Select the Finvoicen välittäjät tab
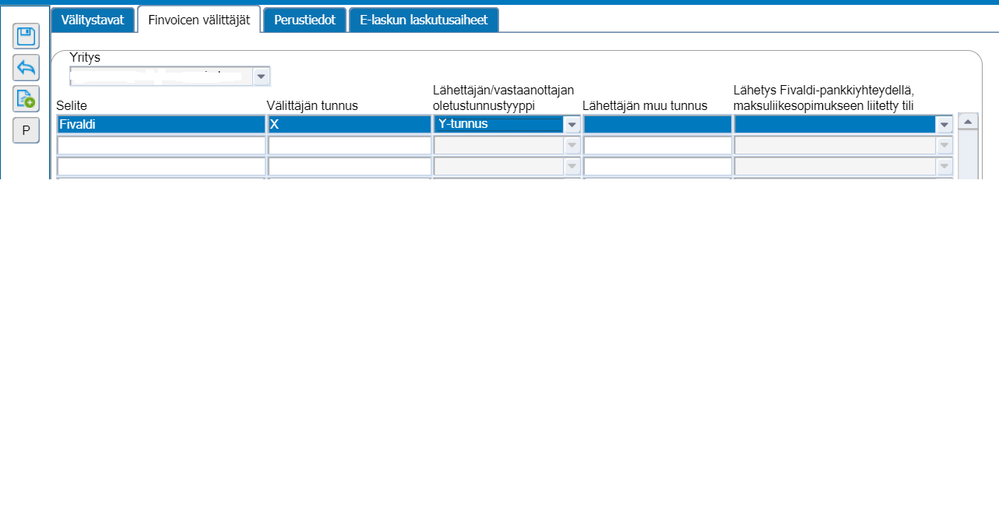 [x=199, y=20]
